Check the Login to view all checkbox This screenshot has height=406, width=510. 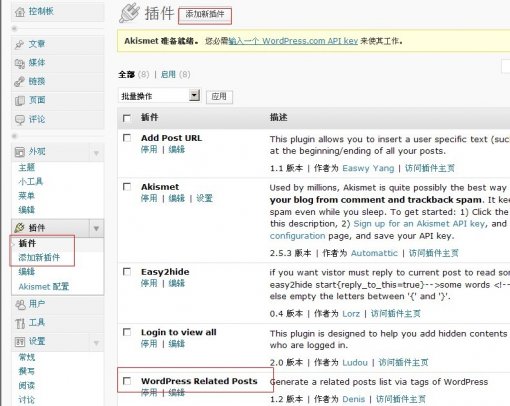(x=127, y=332)
